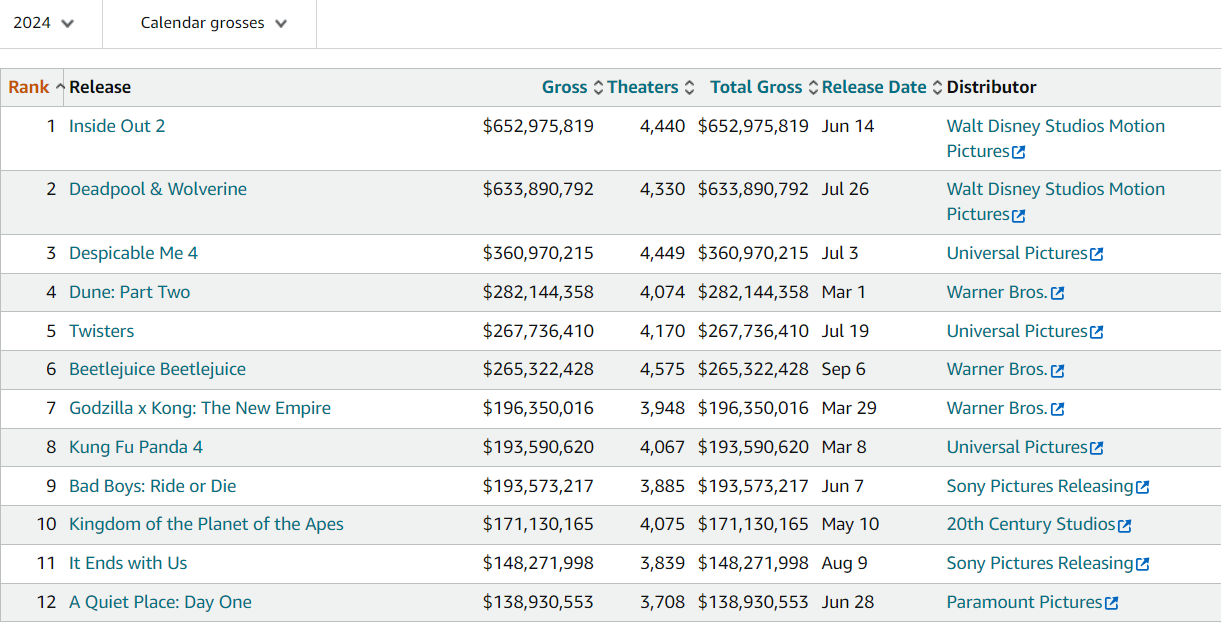This screenshot has height=622, width=1222.
Task: Click the external link icon in Twisters row
Action: [1097, 332]
